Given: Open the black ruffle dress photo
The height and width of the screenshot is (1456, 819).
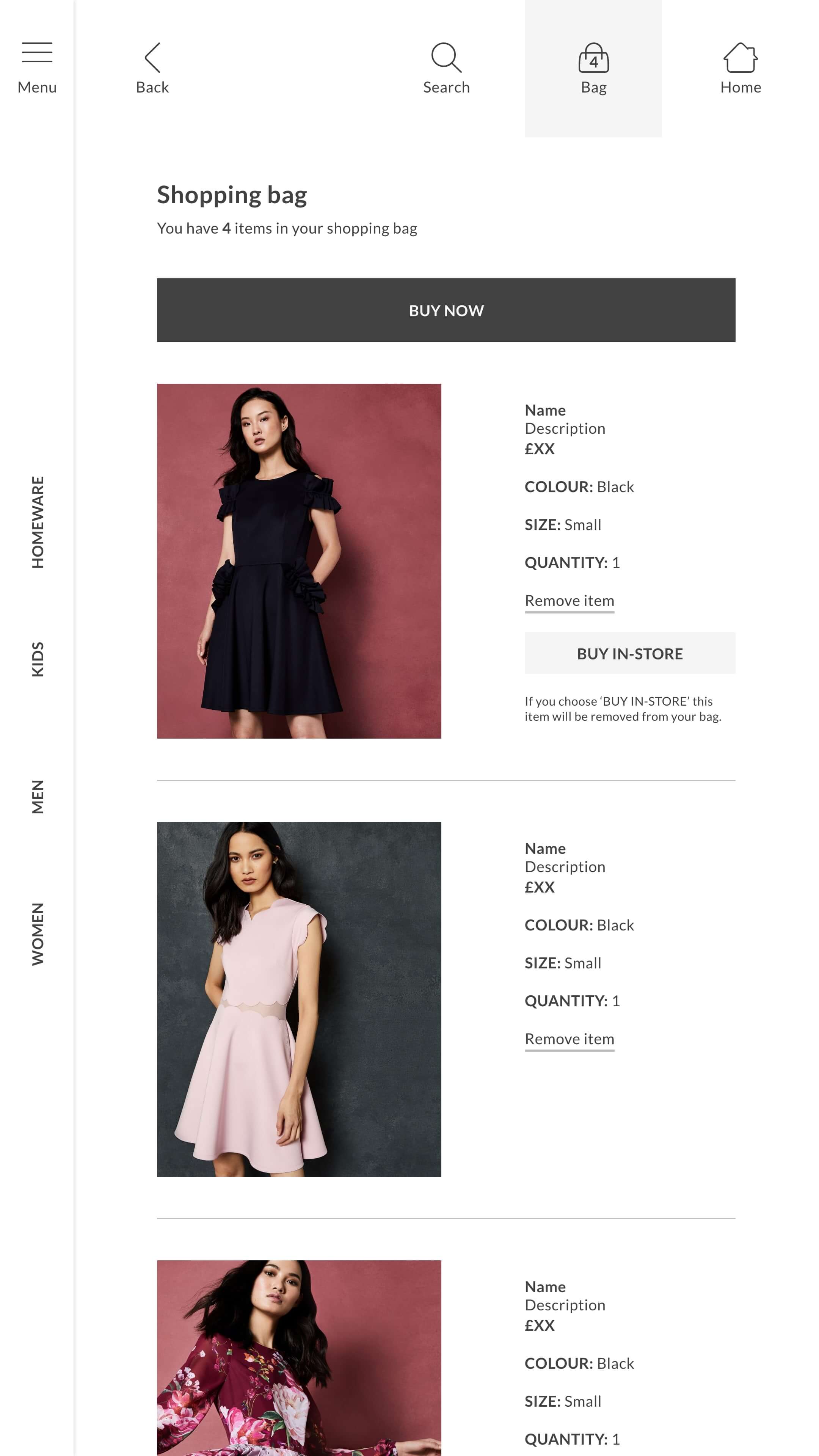Looking at the screenshot, I should 298,561.
